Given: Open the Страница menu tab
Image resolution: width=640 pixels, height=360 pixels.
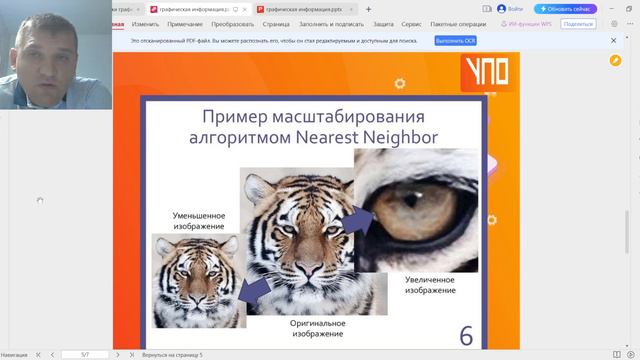Looking at the screenshot, I should (x=276, y=24).
